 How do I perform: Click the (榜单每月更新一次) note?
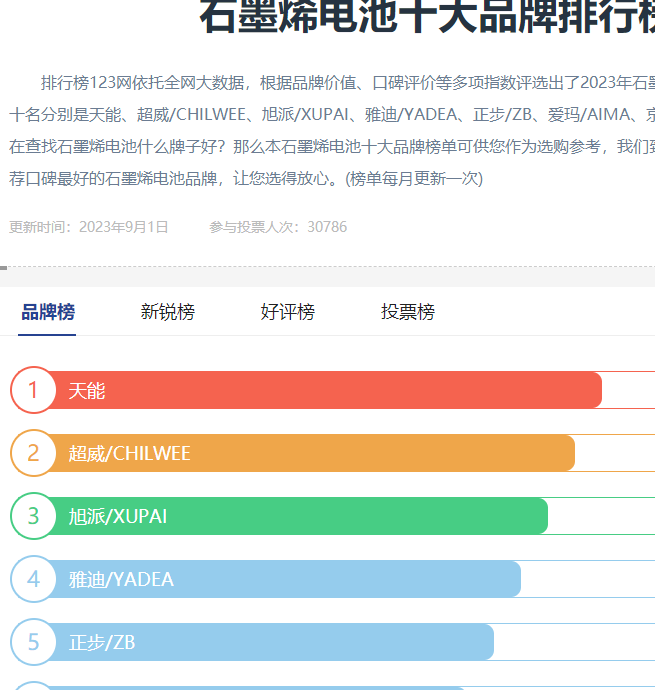[x=414, y=179]
